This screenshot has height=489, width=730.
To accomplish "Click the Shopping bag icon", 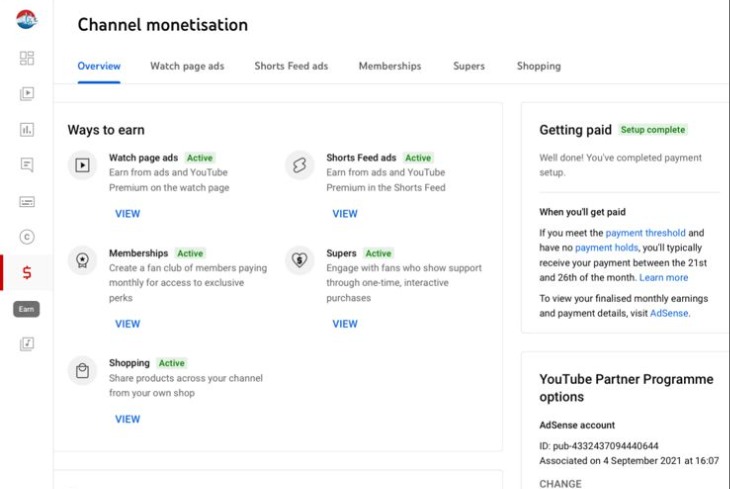I will point(82,371).
